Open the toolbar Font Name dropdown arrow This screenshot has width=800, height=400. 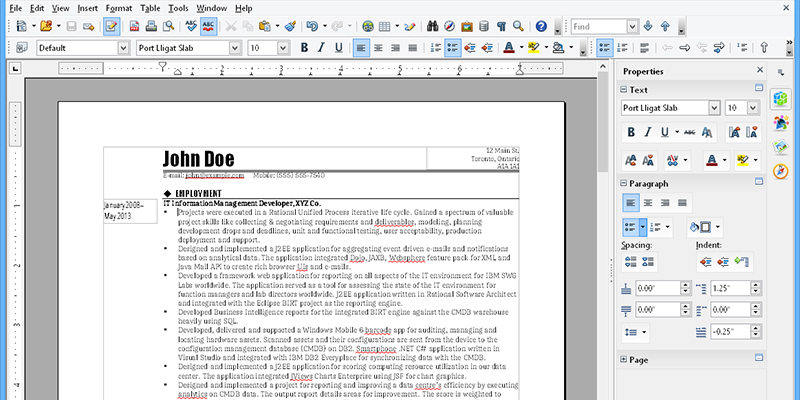click(x=235, y=48)
